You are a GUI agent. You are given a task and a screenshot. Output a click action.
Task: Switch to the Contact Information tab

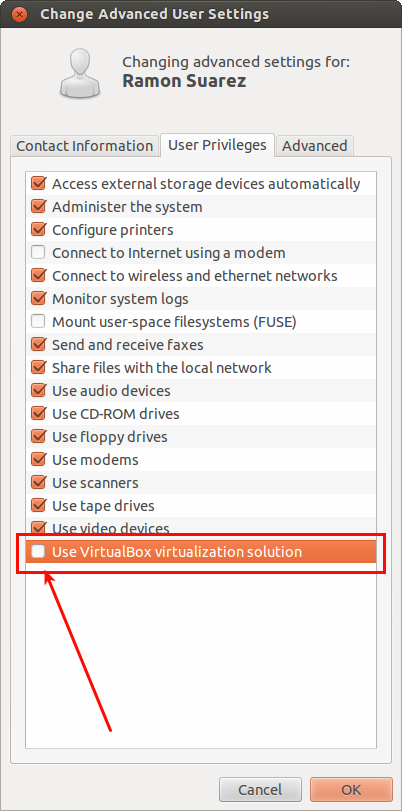coord(84,146)
